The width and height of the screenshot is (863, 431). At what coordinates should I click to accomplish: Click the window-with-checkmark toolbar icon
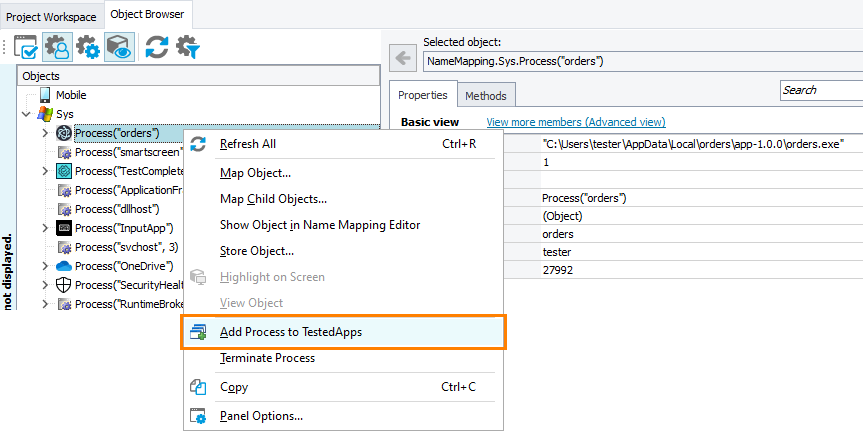27,47
